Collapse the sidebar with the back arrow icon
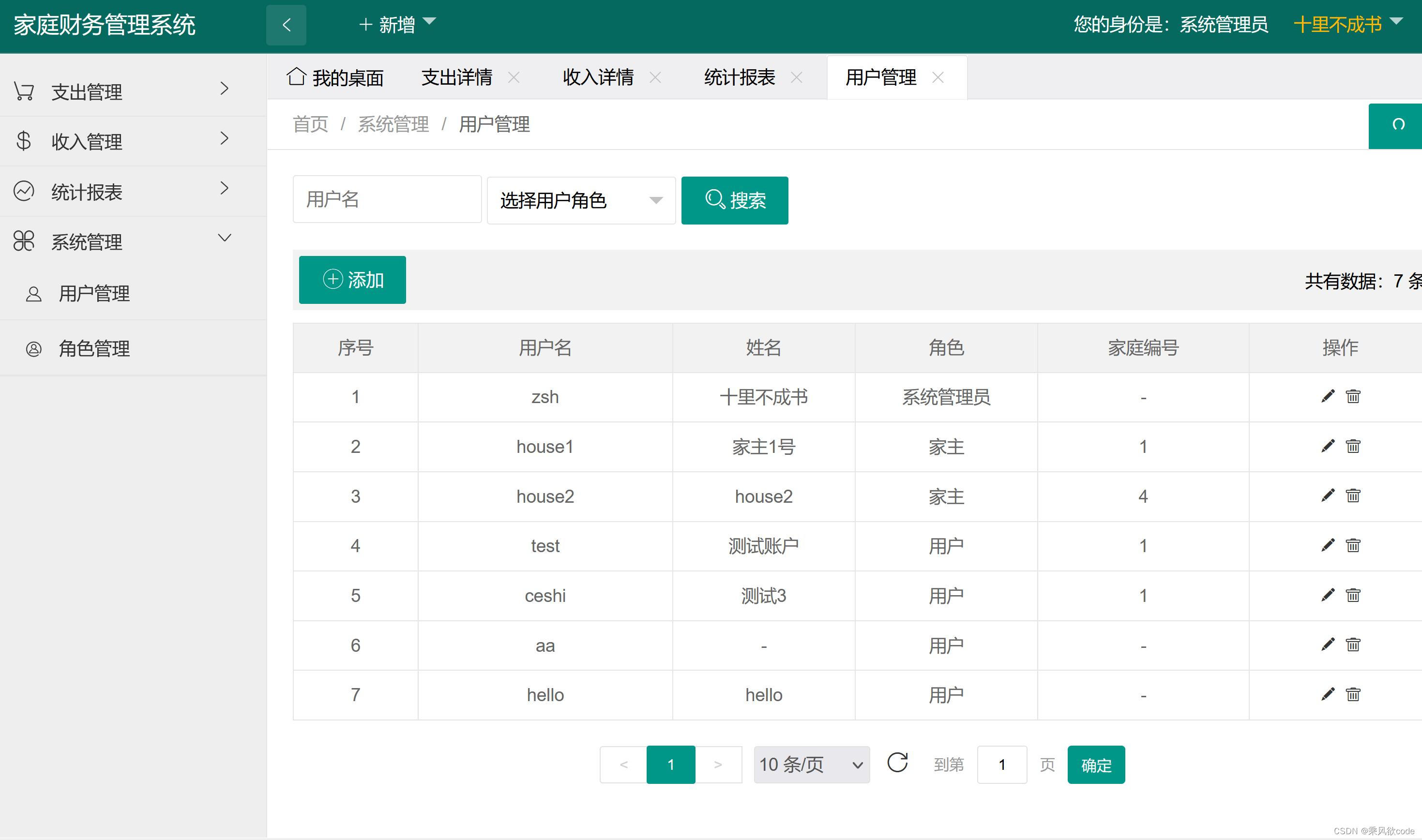Image resolution: width=1422 pixels, height=840 pixels. pyautogui.click(x=286, y=25)
